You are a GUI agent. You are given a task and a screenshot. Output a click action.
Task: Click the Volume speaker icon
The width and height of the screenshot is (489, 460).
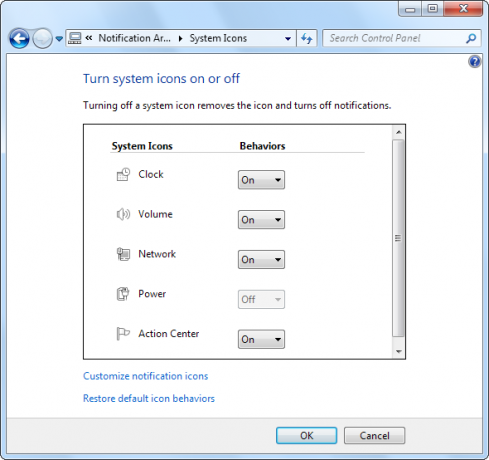pyautogui.click(x=123, y=214)
